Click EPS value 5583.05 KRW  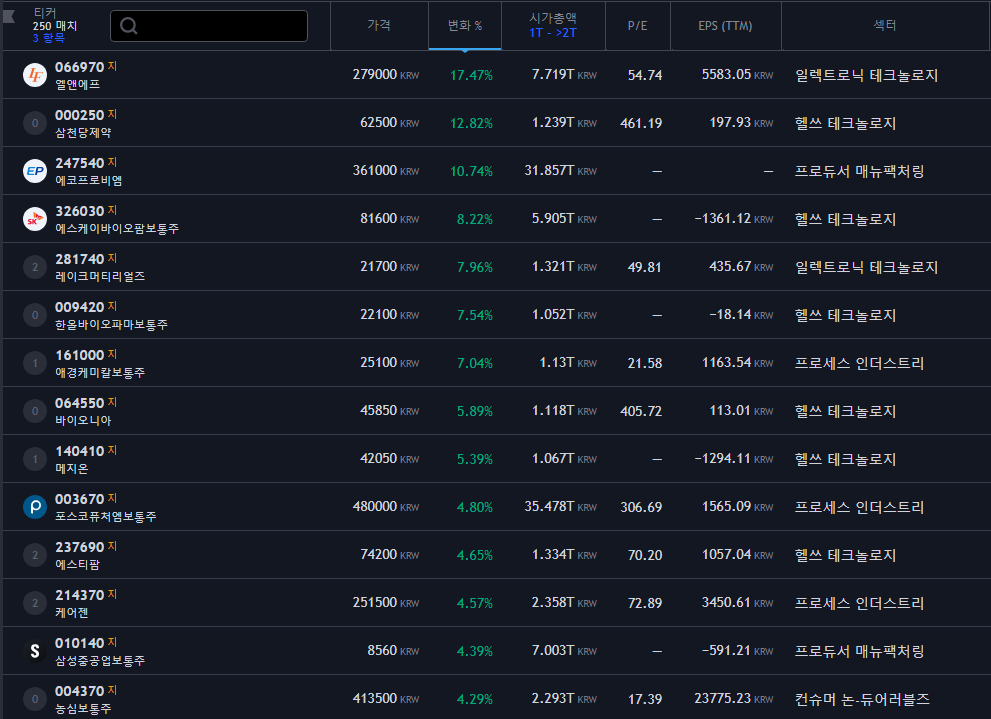(x=737, y=75)
